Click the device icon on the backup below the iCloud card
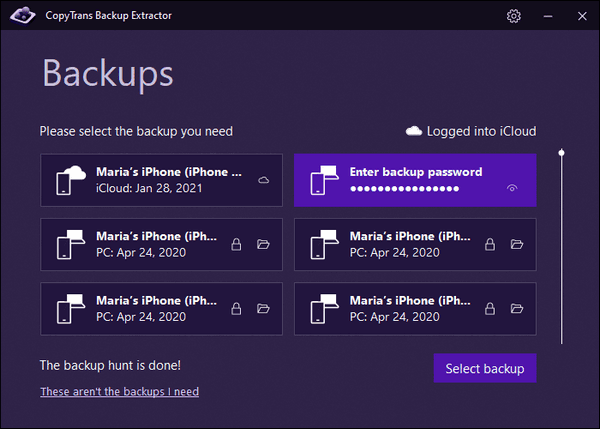The image size is (600, 429). coord(71,245)
